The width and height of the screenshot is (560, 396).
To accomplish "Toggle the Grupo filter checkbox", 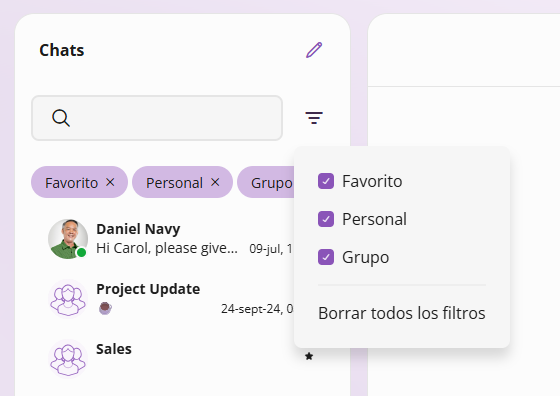I will [326, 257].
